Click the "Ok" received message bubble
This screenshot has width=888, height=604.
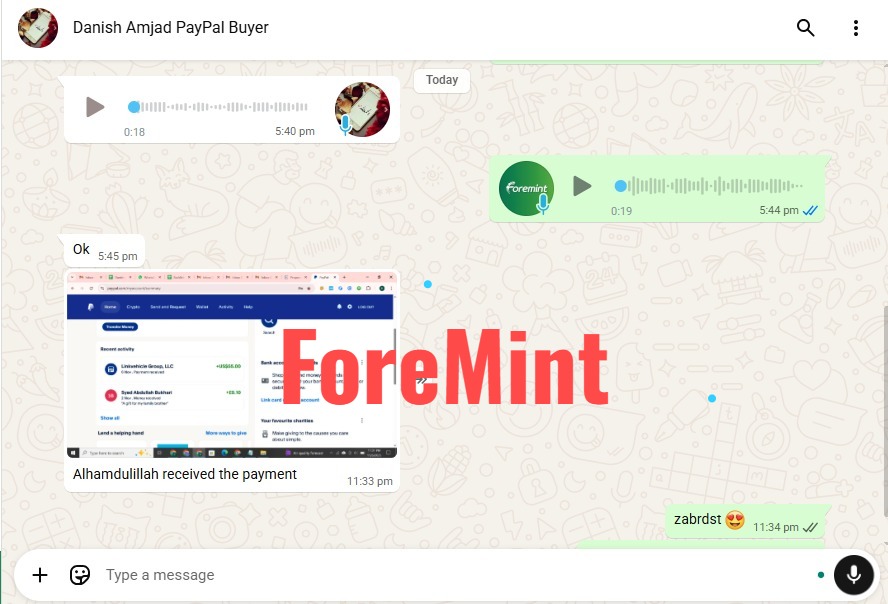coord(105,250)
